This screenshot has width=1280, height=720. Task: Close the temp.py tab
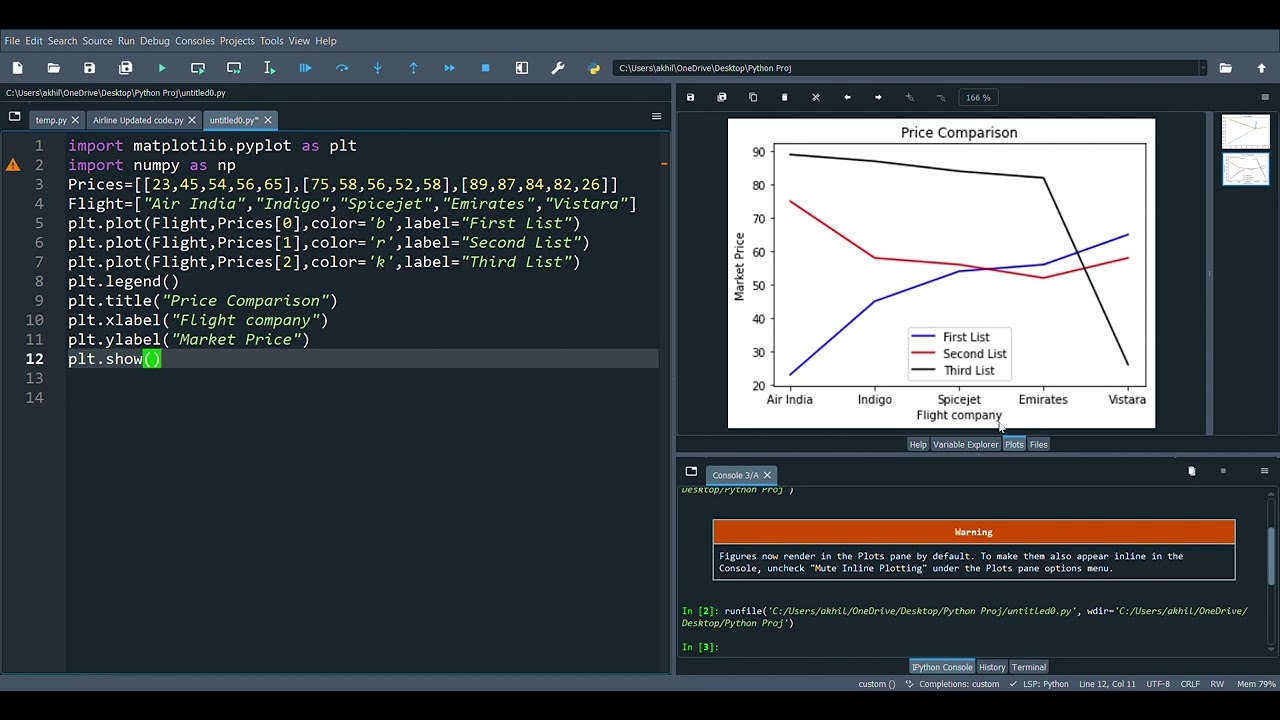tap(75, 120)
